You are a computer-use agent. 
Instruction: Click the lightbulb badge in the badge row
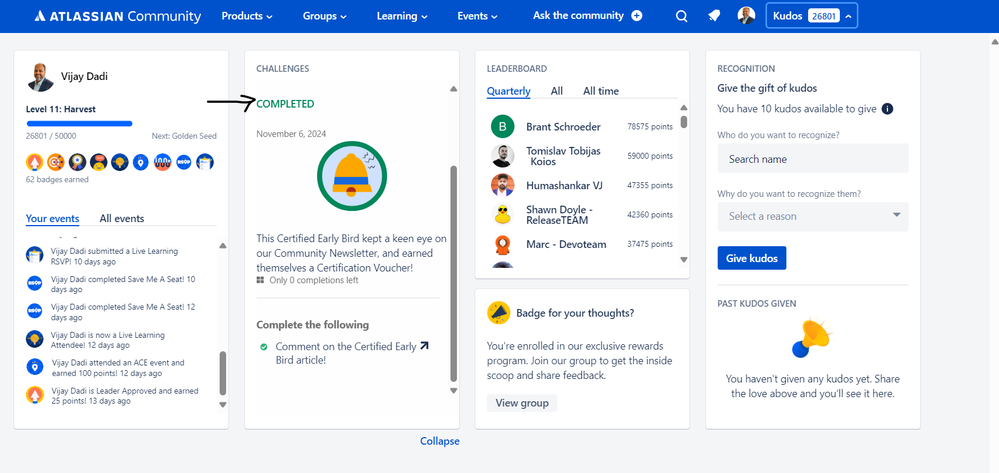coord(120,162)
